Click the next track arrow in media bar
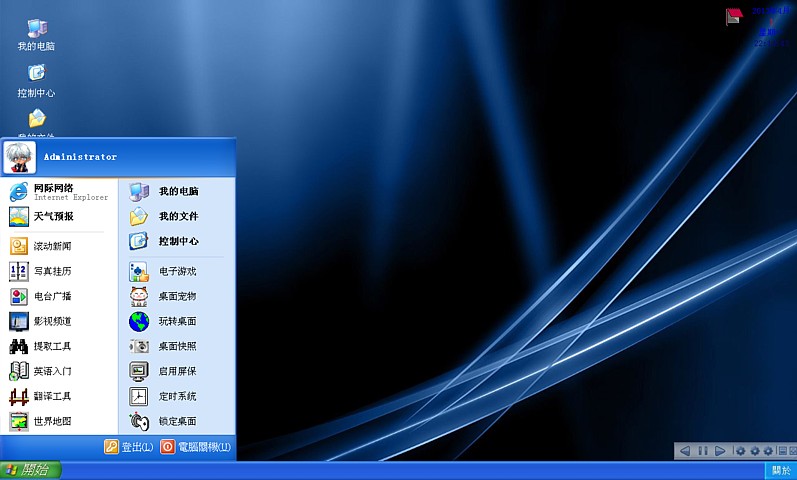Image resolution: width=797 pixels, height=480 pixels. 720,451
